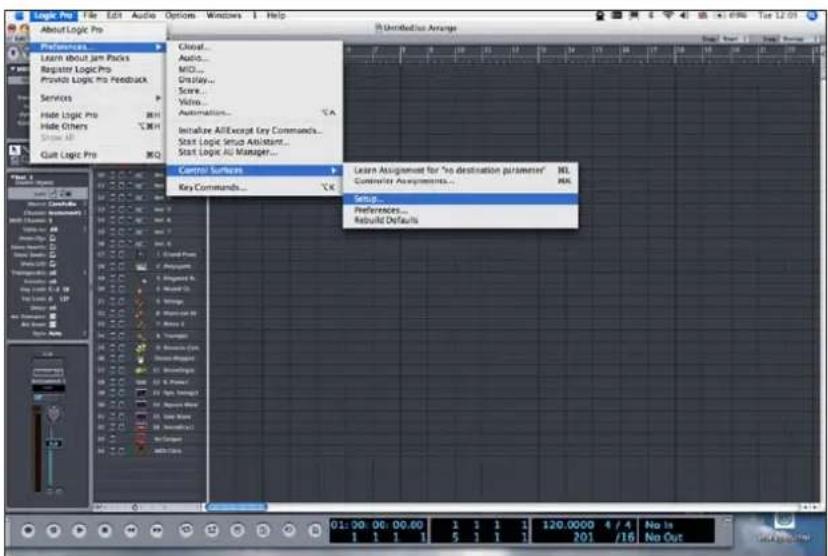Open Spotlight search icon in the menu bar
The width and height of the screenshot is (828, 556).
point(813,16)
